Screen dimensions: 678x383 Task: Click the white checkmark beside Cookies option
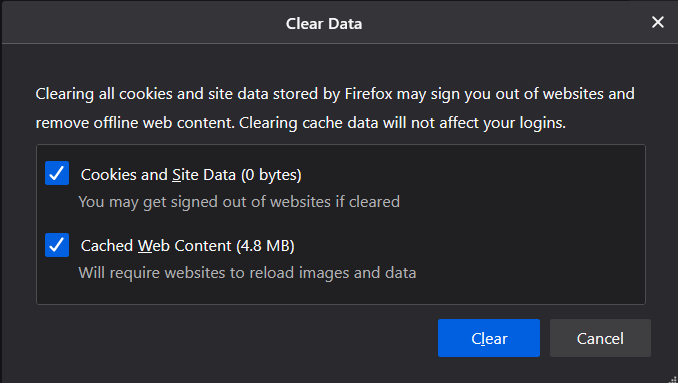pos(57,173)
